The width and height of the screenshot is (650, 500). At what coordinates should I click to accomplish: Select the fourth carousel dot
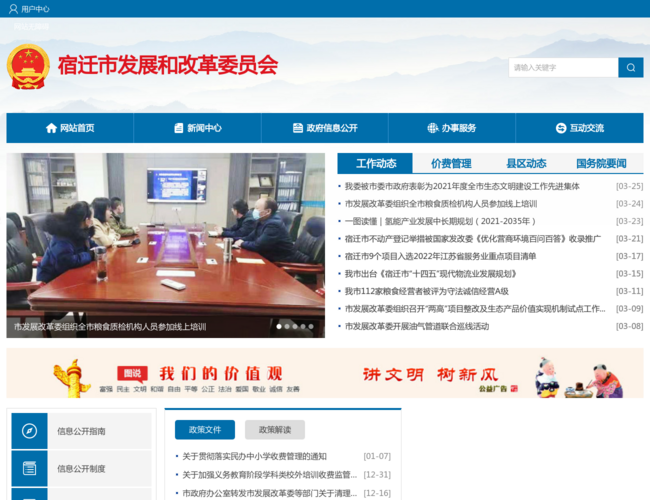point(303,327)
